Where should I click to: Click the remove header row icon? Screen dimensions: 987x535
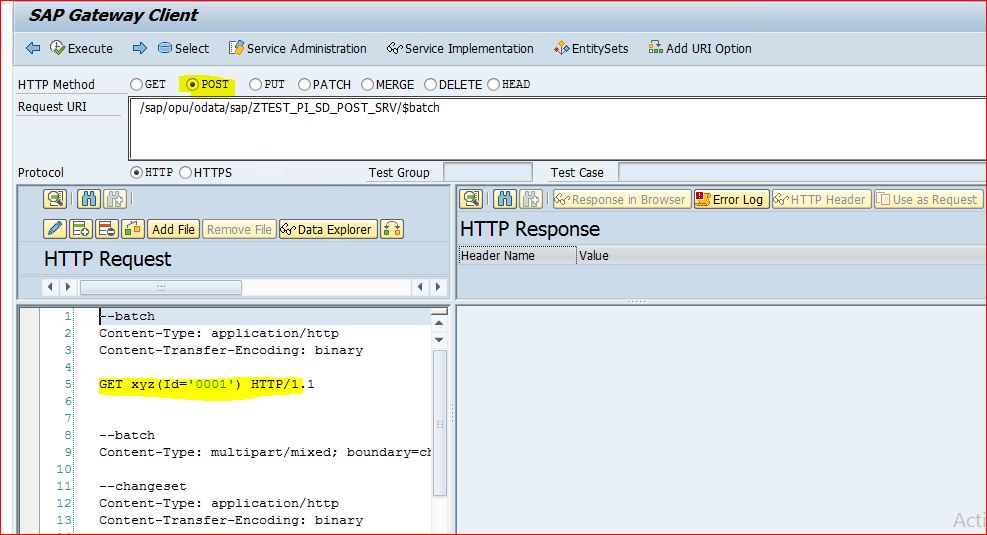coord(106,229)
